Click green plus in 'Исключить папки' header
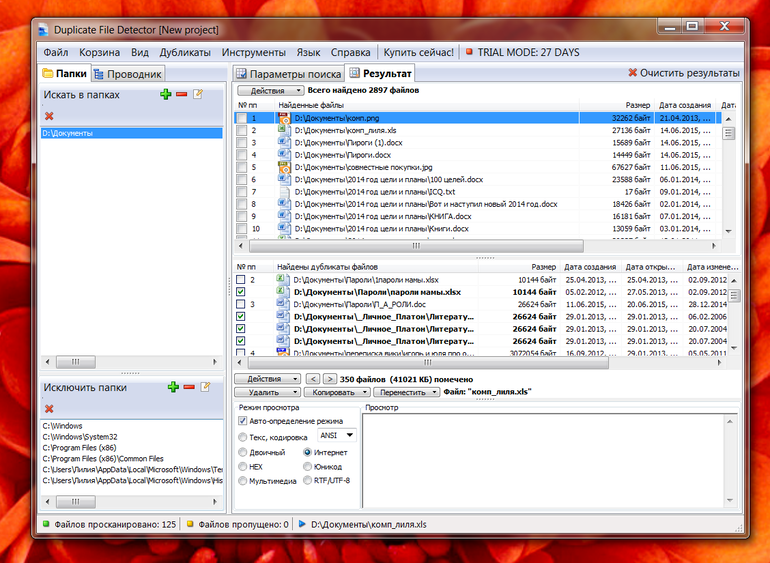Image resolution: width=770 pixels, height=563 pixels. click(173, 386)
